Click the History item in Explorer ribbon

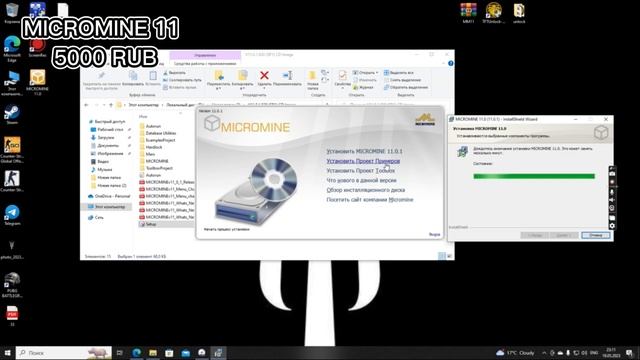pos(362,87)
